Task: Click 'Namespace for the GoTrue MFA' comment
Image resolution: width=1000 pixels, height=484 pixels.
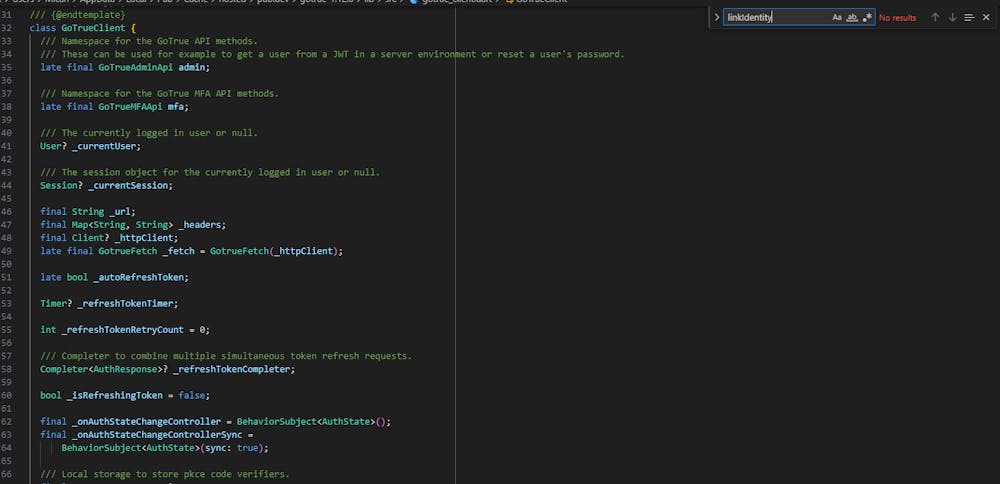Action: tap(159, 93)
